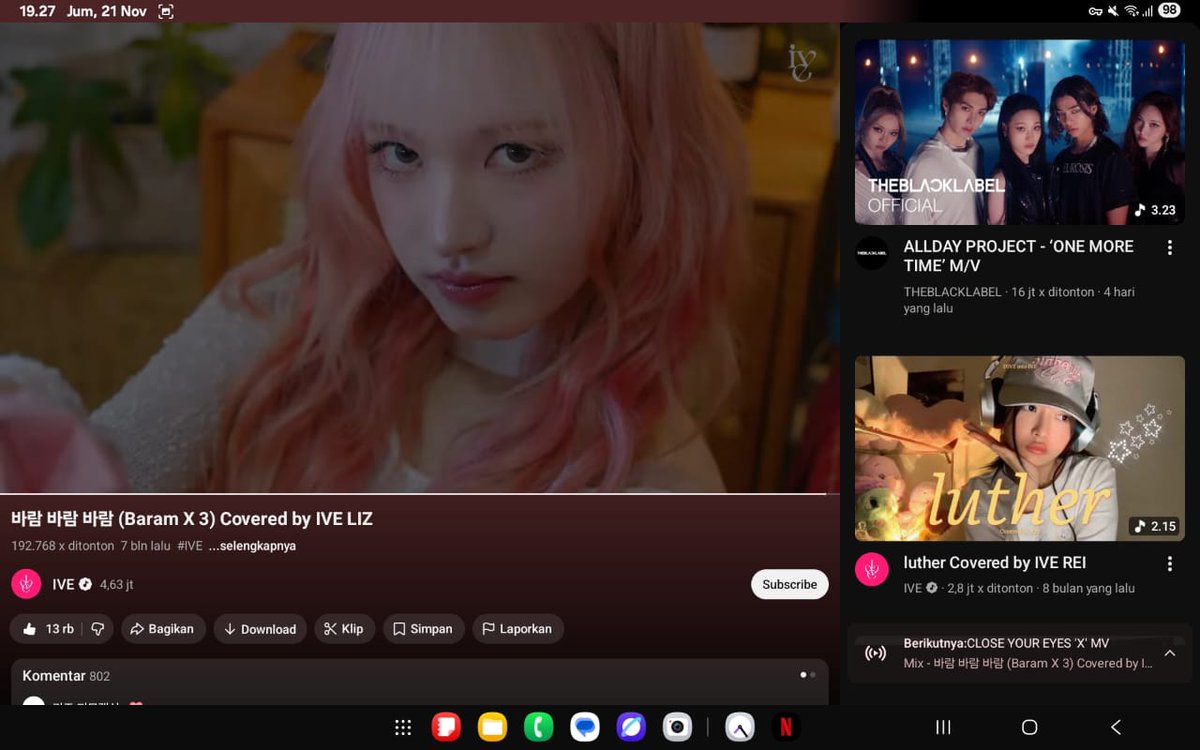Launch the purple Samsung Internet browser
Image resolution: width=1200 pixels, height=750 pixels.
[631, 727]
